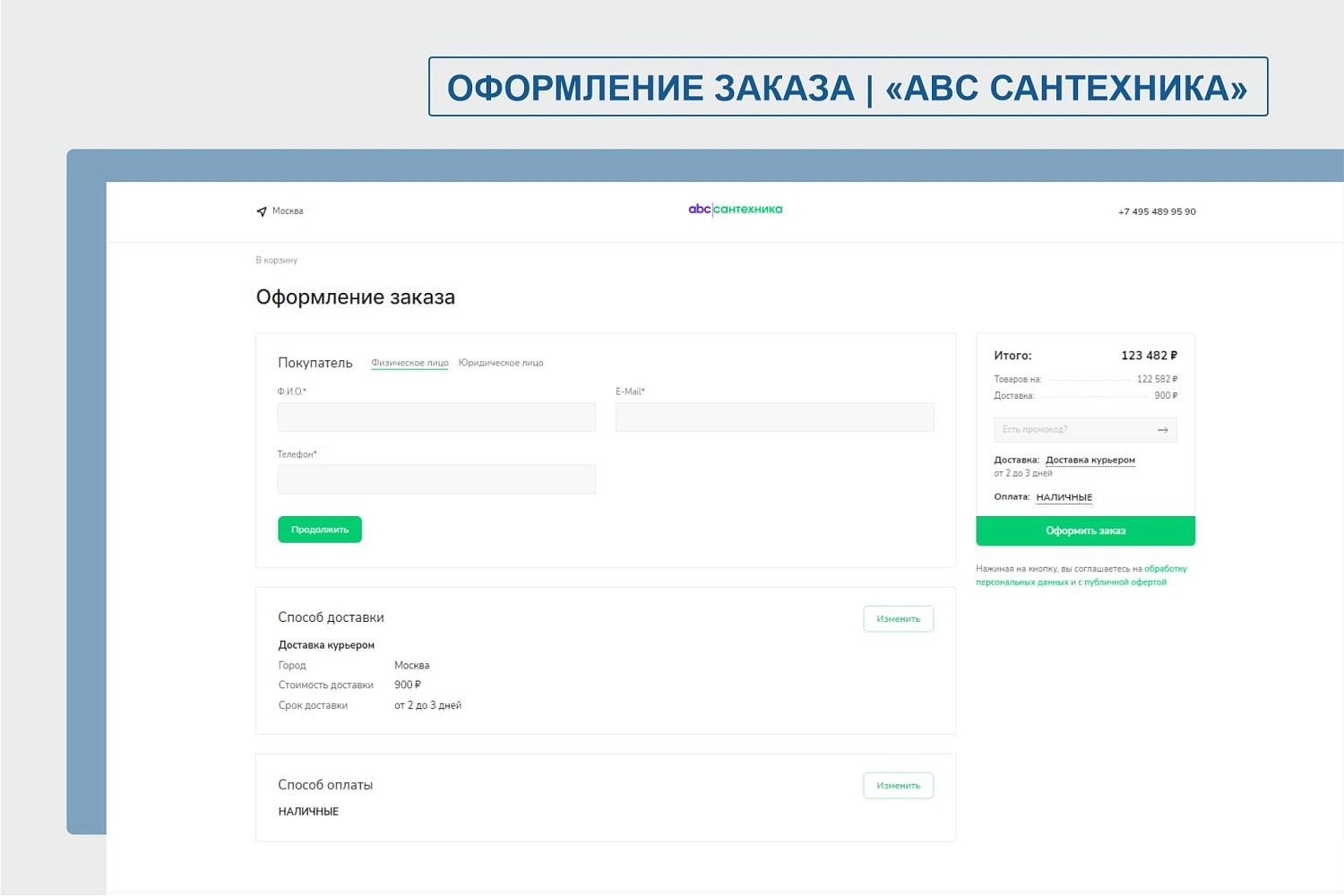Open the 'с публичной офертой' link

coord(1122,582)
